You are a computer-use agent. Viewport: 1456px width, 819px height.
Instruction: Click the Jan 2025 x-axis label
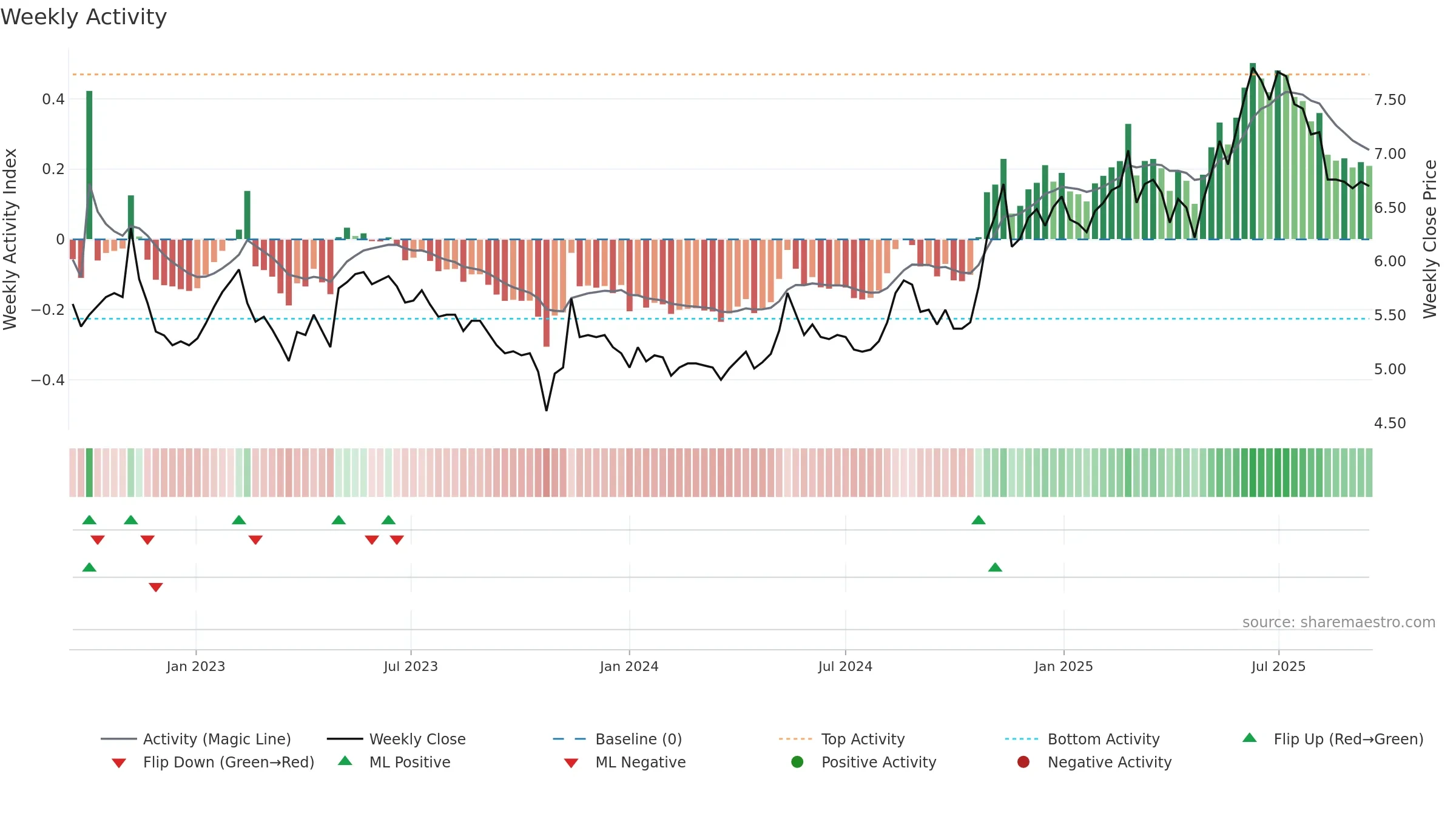point(1063,666)
